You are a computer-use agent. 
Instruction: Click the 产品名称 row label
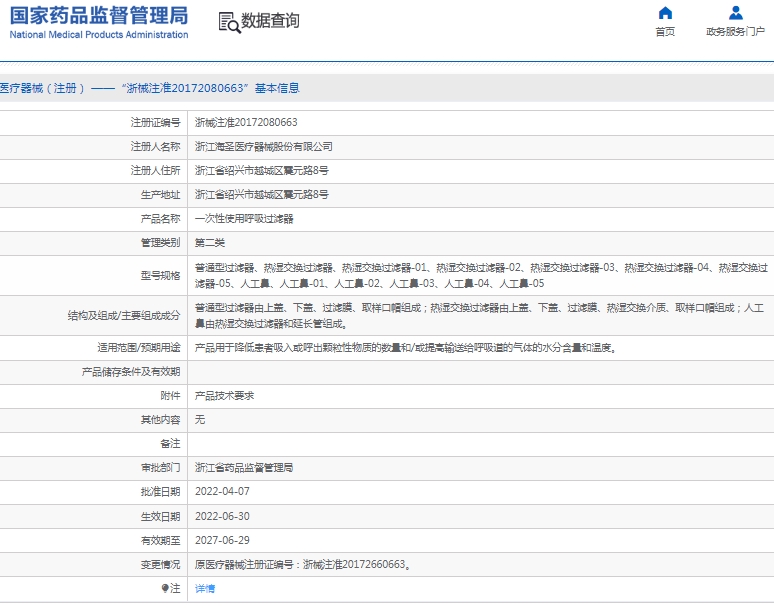tap(160, 219)
